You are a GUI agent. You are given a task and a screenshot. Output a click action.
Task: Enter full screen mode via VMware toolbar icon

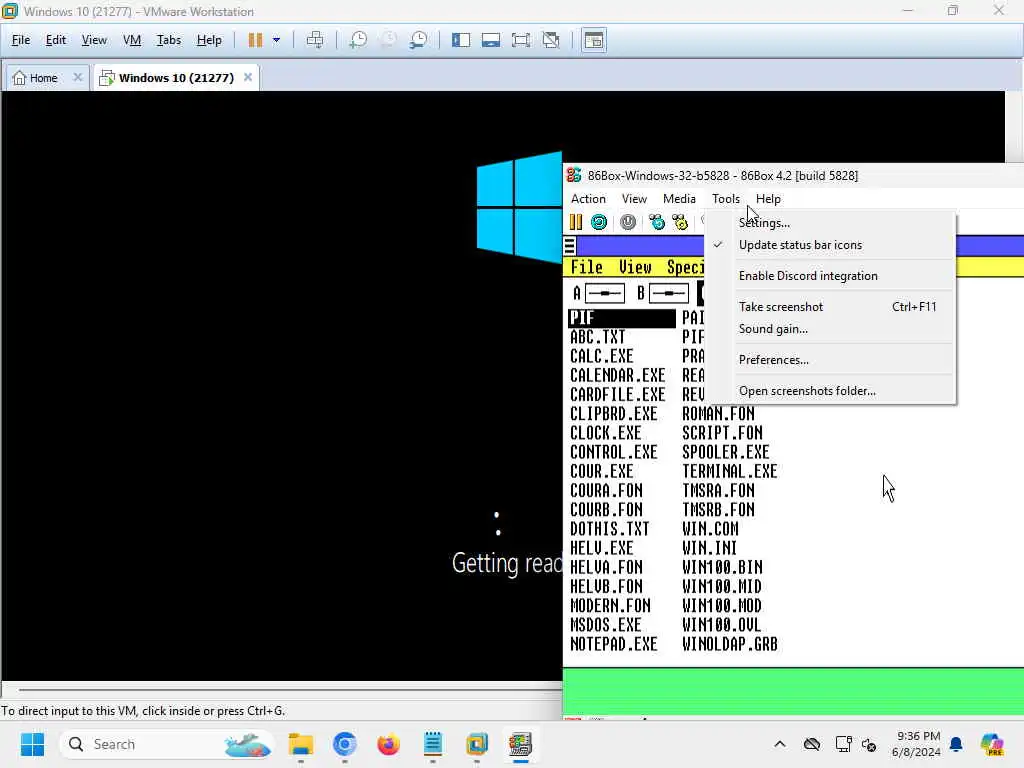point(521,40)
